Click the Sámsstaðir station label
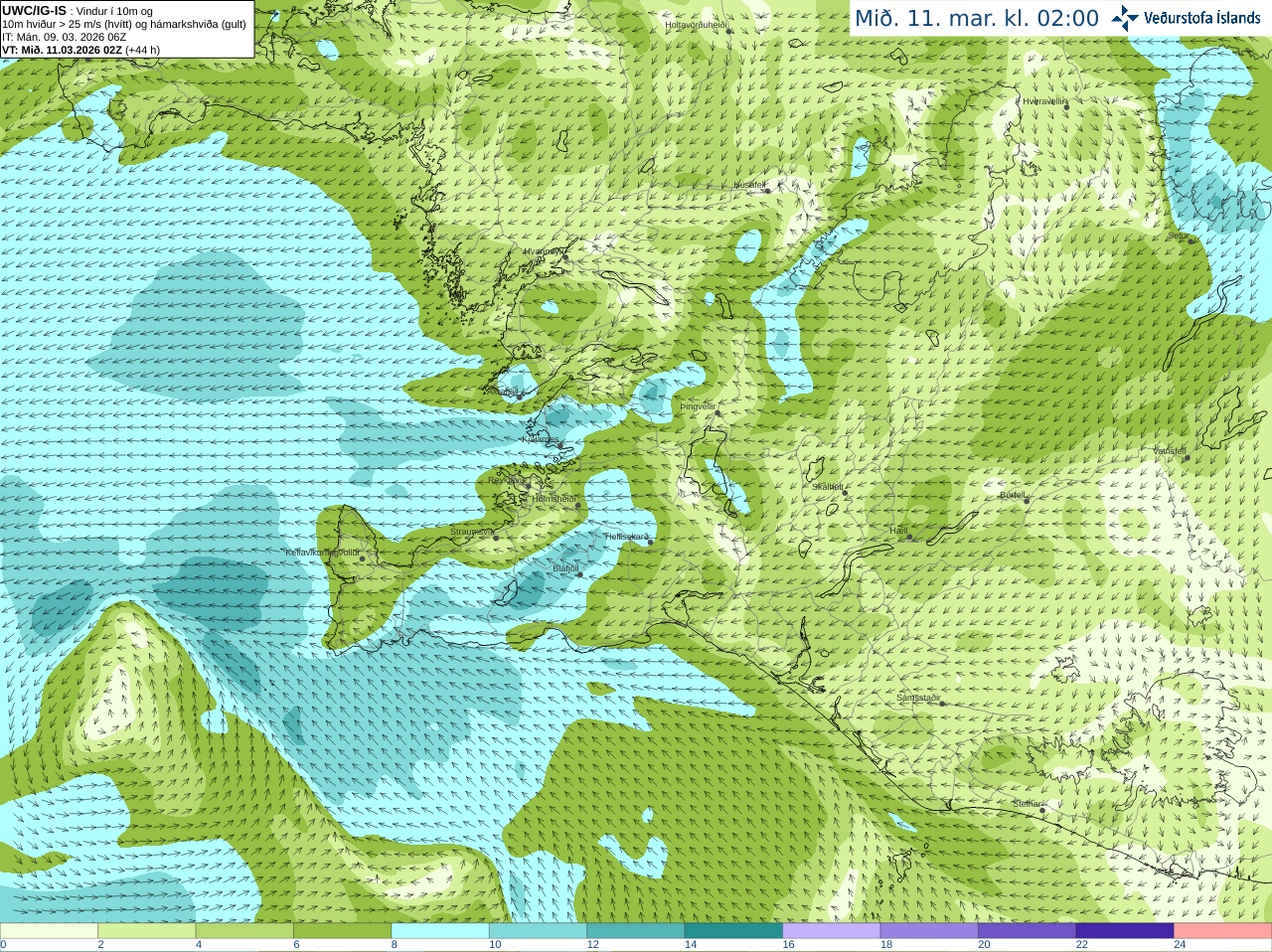 (x=918, y=698)
